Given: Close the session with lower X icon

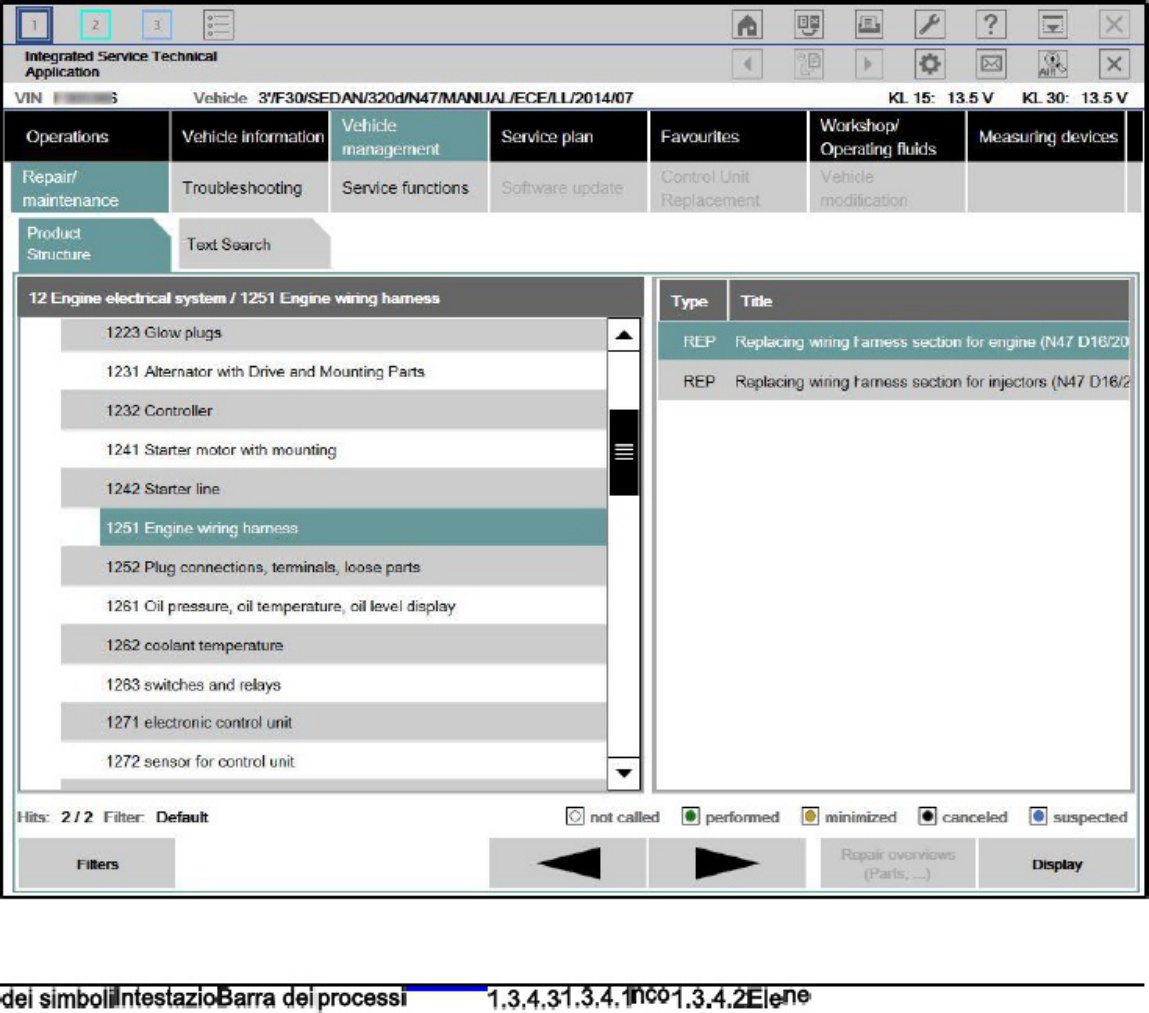Looking at the screenshot, I should pyautogui.click(x=1114, y=65).
